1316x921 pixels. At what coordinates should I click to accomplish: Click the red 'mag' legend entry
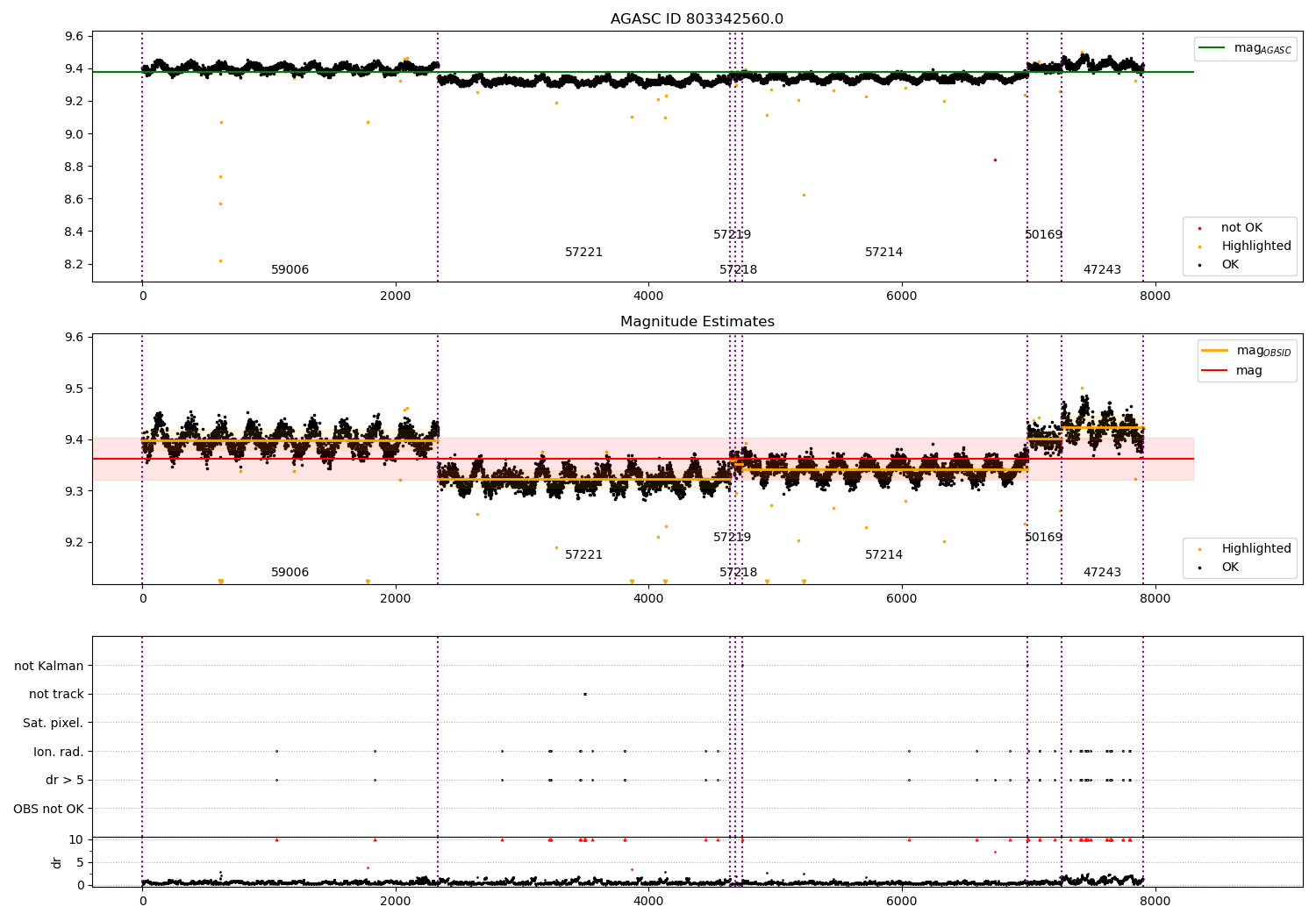click(x=1233, y=370)
